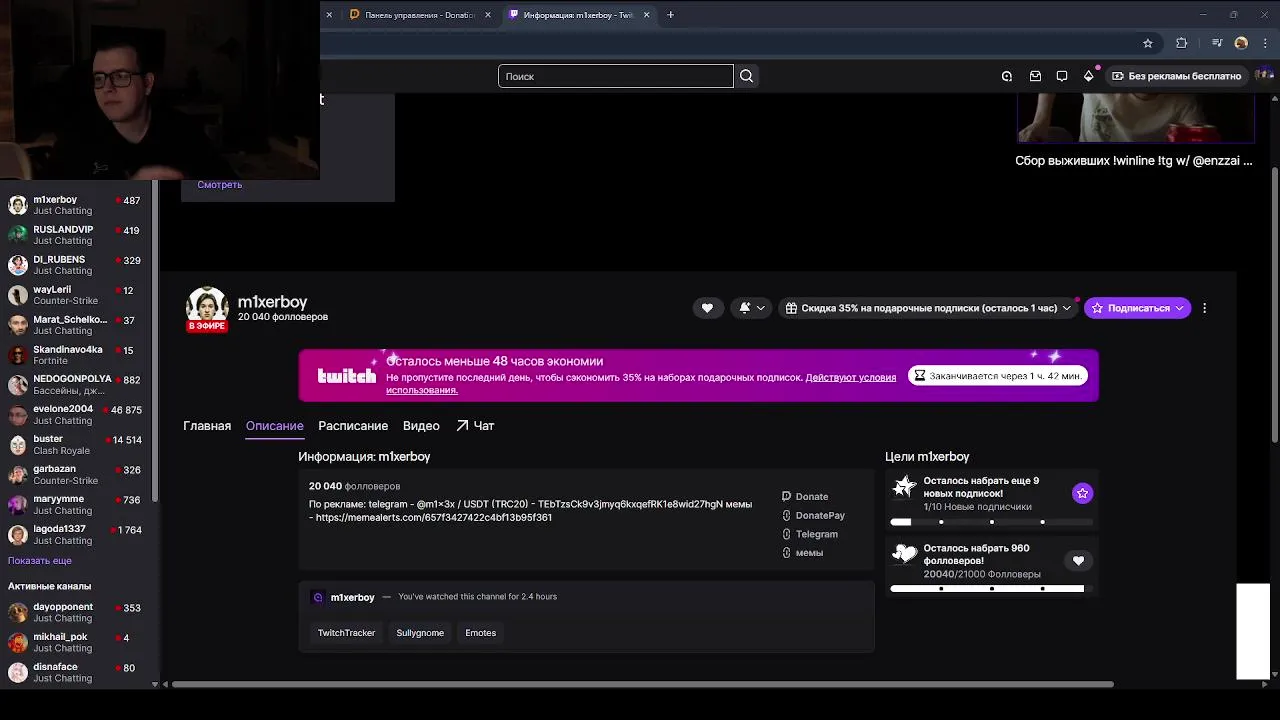Switch to the Панель управления browser tab
This screenshot has width=1280, height=720.
tap(418, 15)
